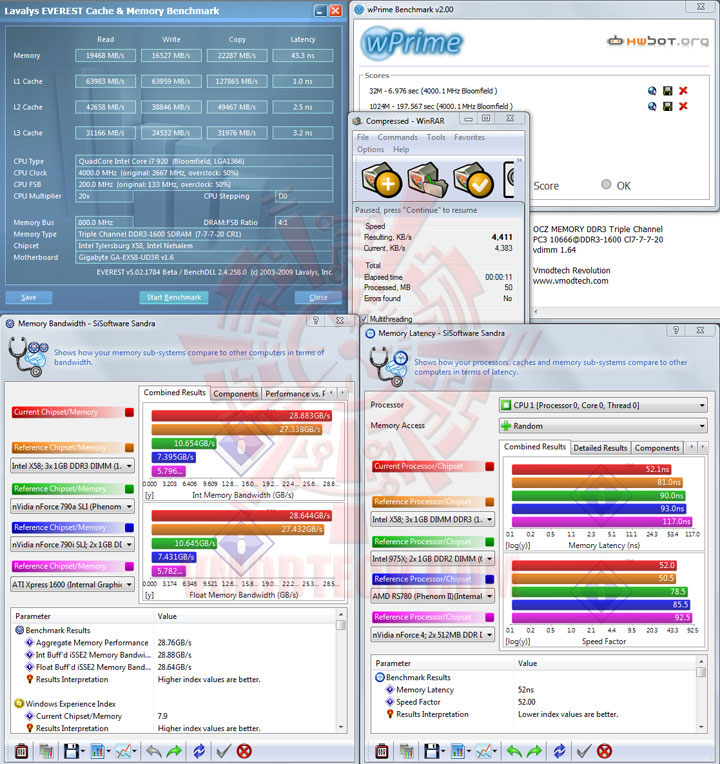Click the first toolbar icon in Memory Bandwidth window

tap(21, 751)
